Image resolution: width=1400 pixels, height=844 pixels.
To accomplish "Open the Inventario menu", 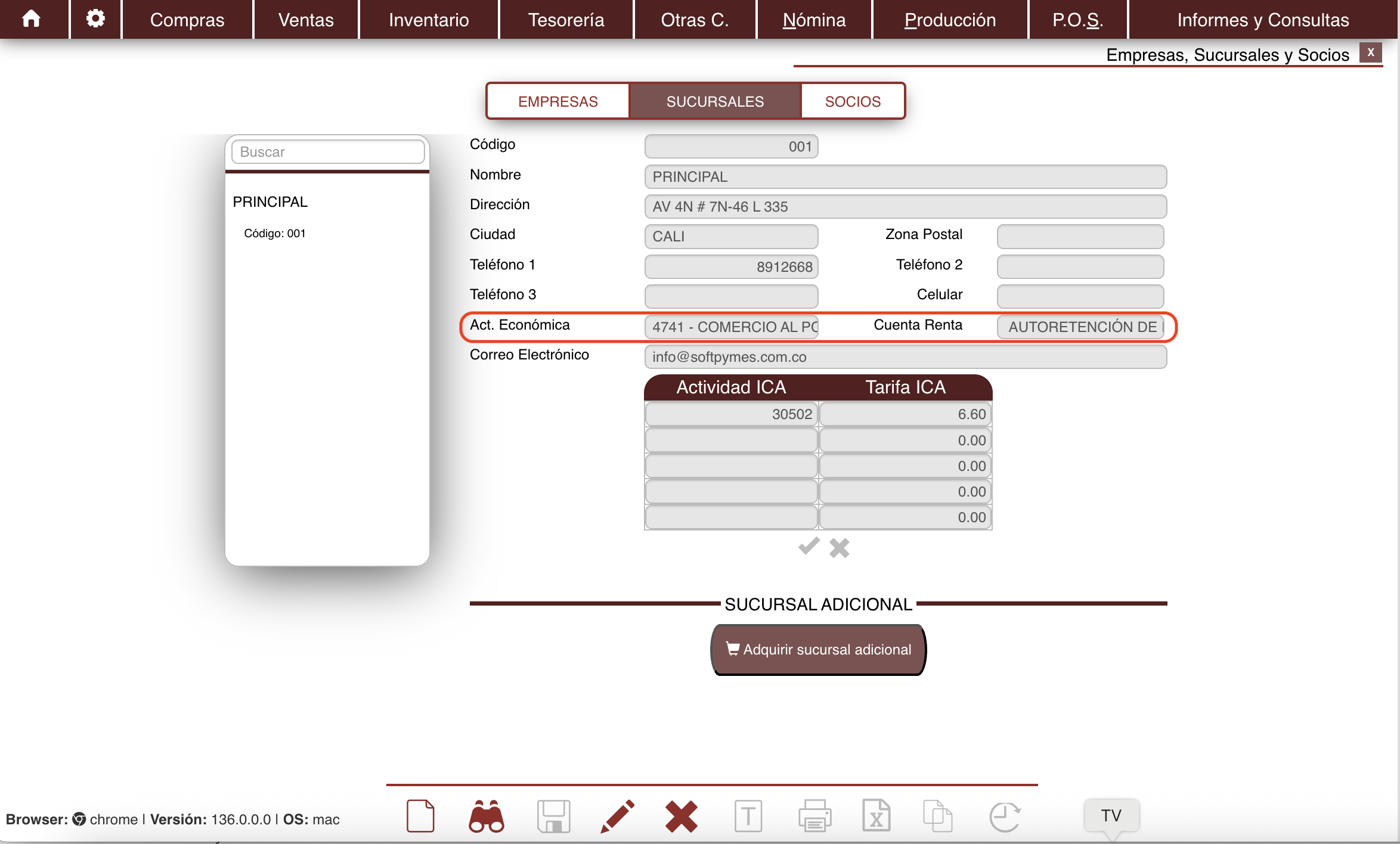I will click(x=429, y=20).
